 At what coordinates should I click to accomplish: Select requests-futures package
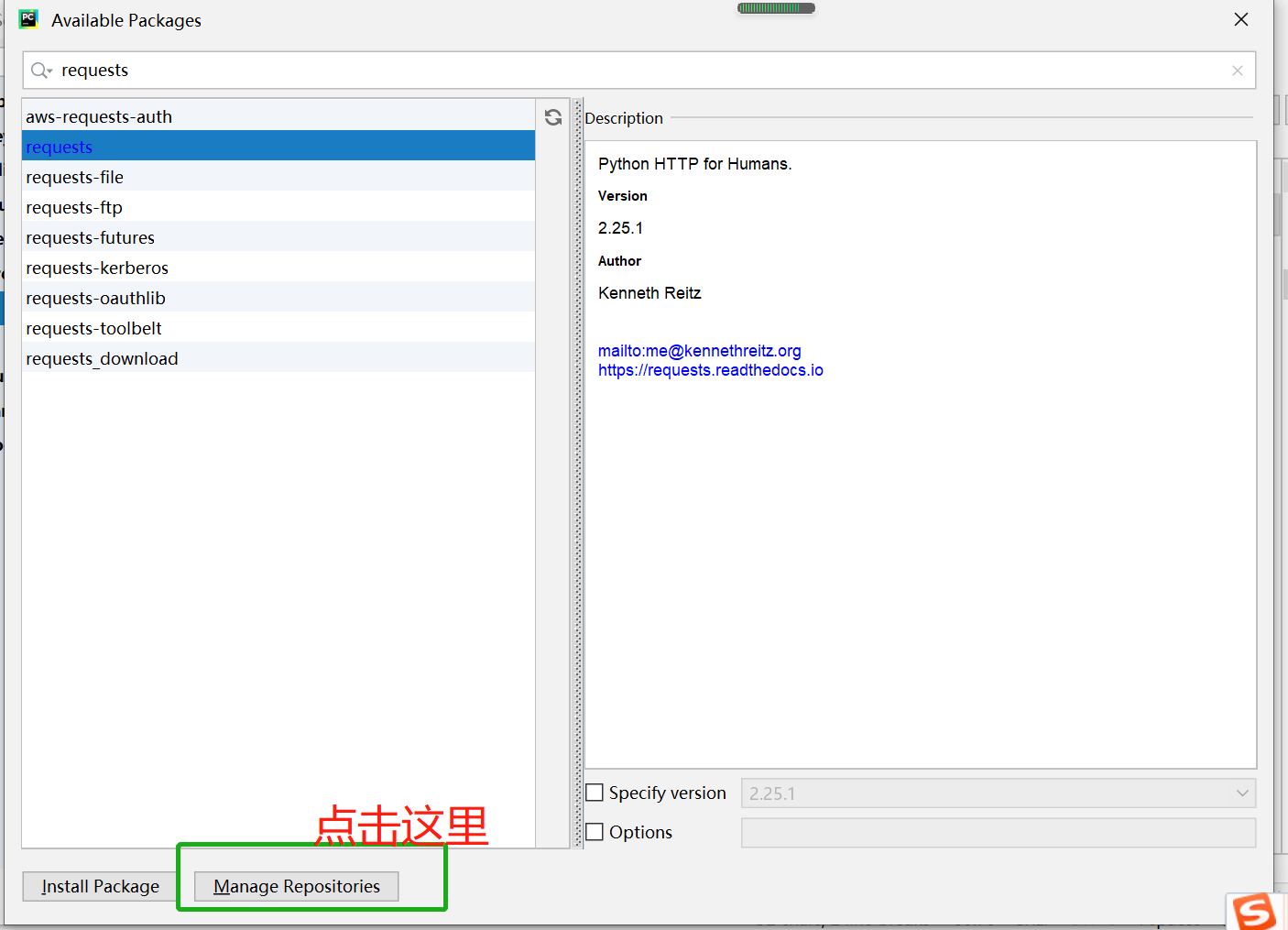pyautogui.click(x=278, y=237)
